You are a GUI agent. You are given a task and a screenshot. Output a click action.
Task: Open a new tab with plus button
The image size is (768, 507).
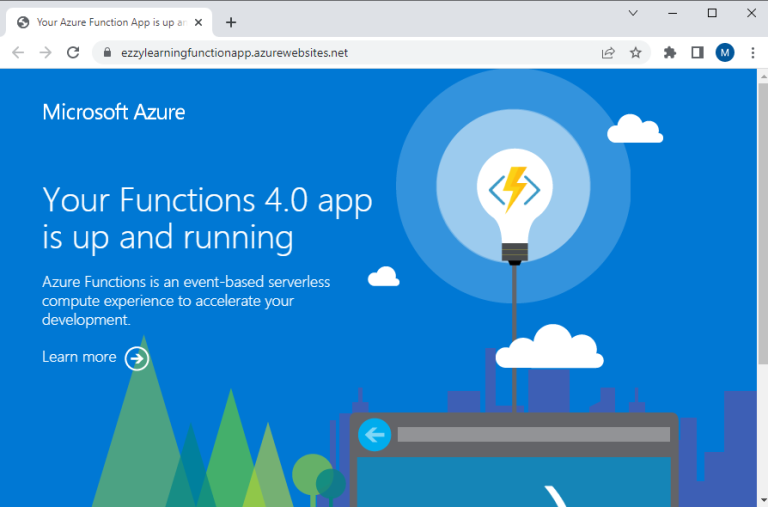click(x=231, y=22)
